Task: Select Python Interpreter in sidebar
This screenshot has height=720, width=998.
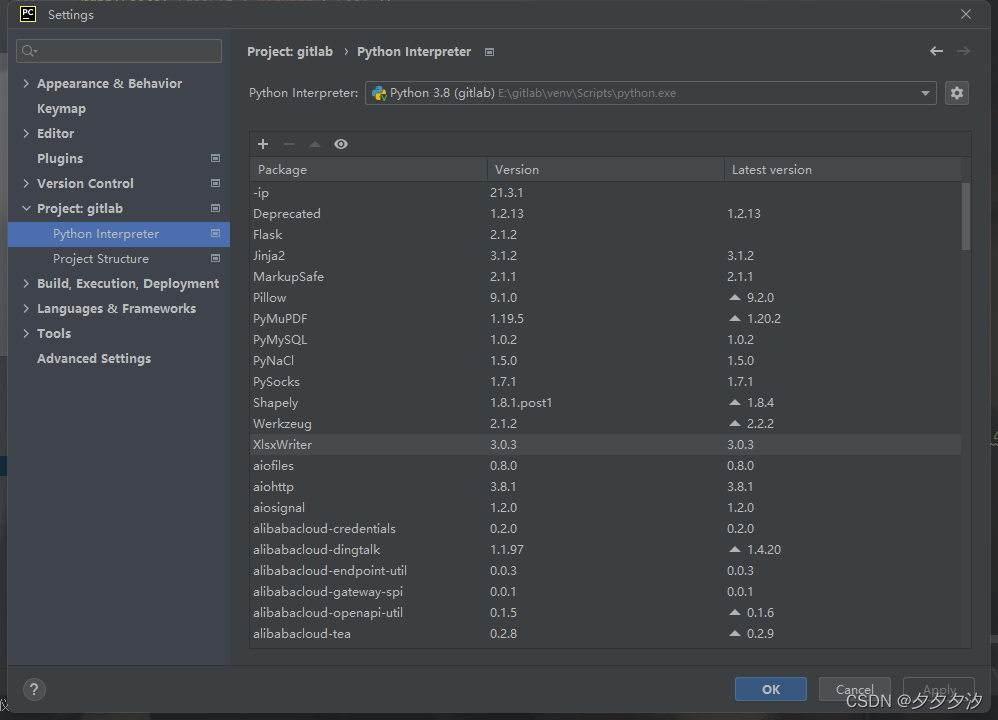Action: click(x=118, y=234)
